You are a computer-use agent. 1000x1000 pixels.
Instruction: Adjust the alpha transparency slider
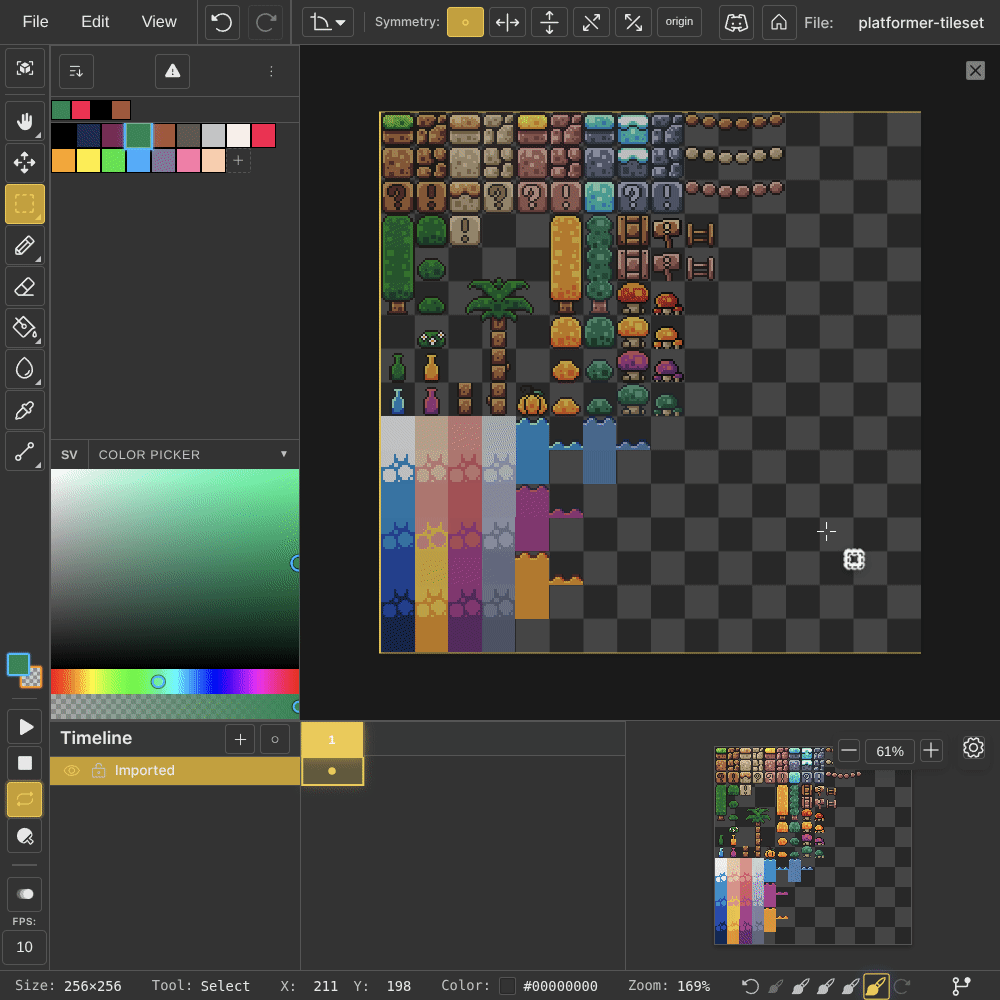pos(175,707)
